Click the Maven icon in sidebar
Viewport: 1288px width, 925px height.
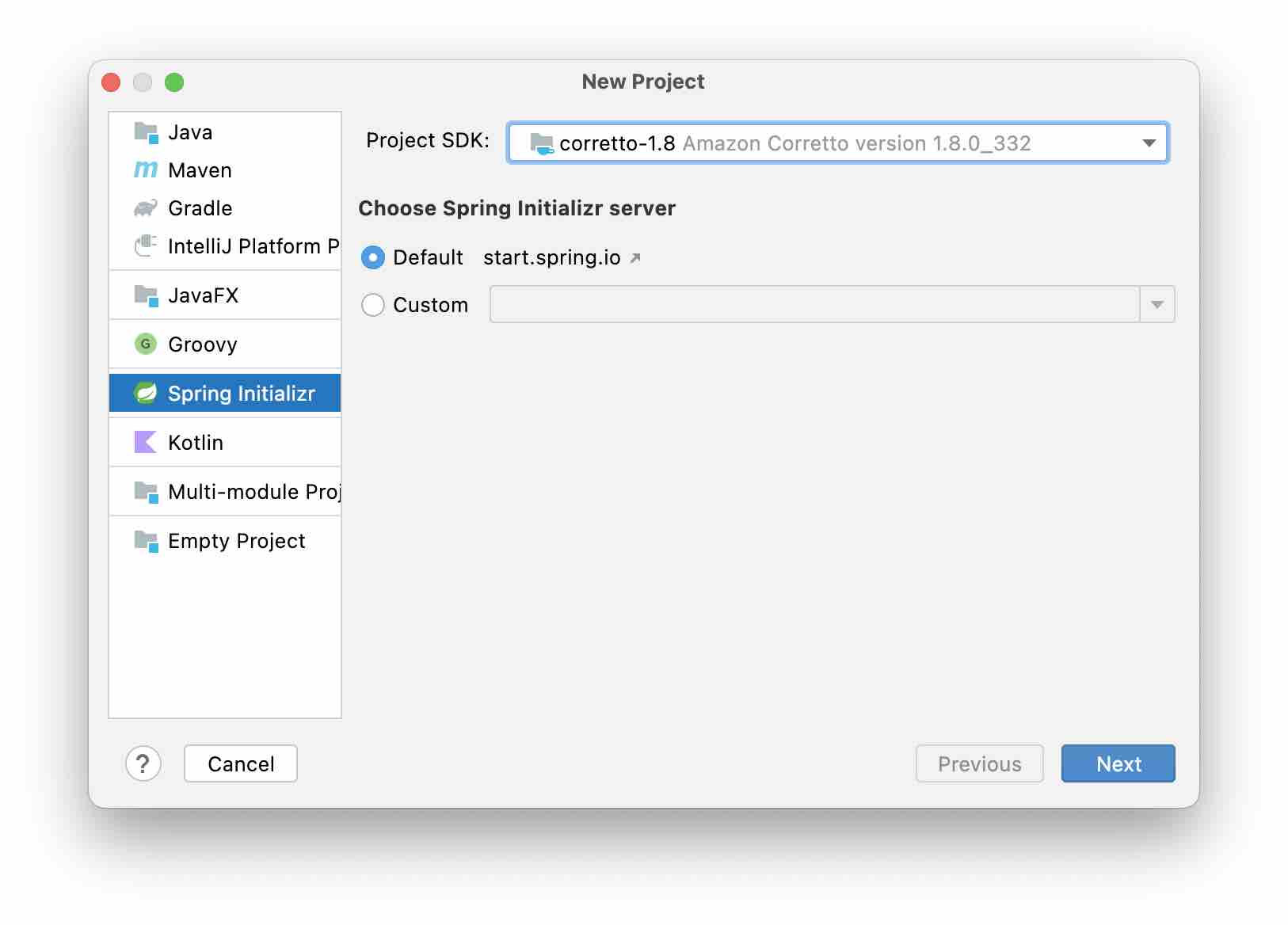pyautogui.click(x=146, y=170)
